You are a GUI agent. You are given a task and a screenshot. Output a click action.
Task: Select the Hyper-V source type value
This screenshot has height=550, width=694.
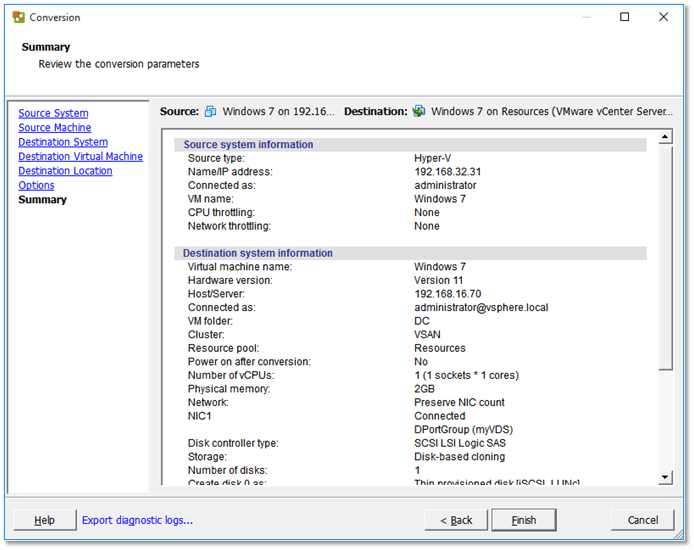tap(432, 158)
